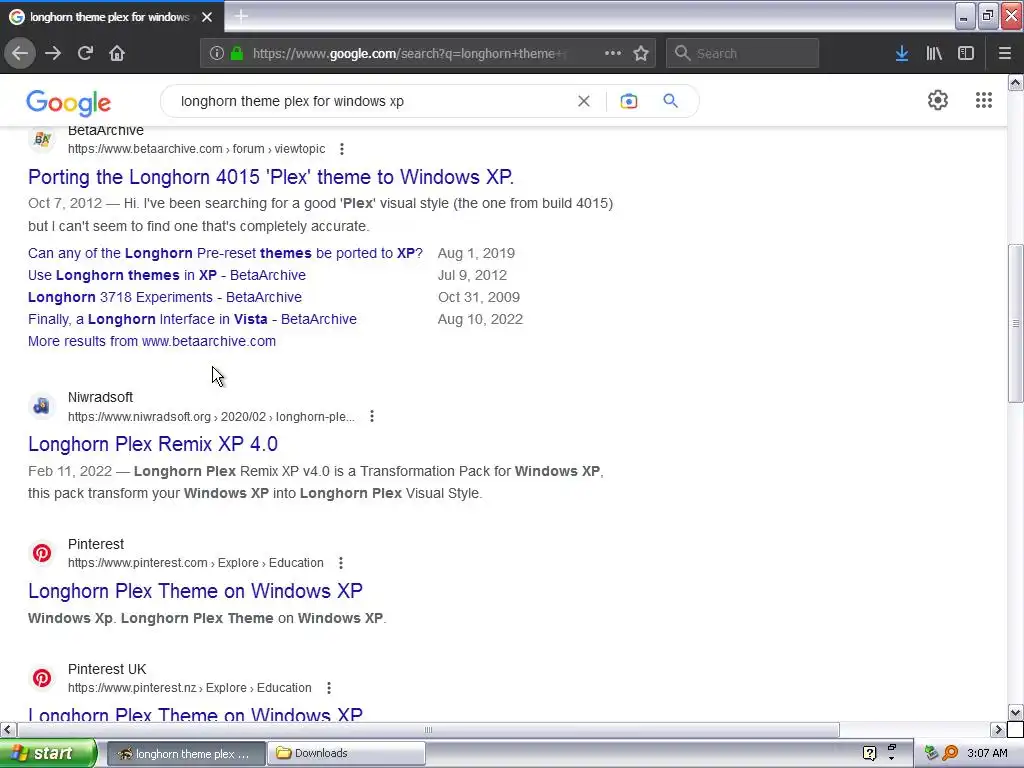Select the longhorn theme plex browser tab
Viewport: 1024px width, 768px height.
coord(111,17)
